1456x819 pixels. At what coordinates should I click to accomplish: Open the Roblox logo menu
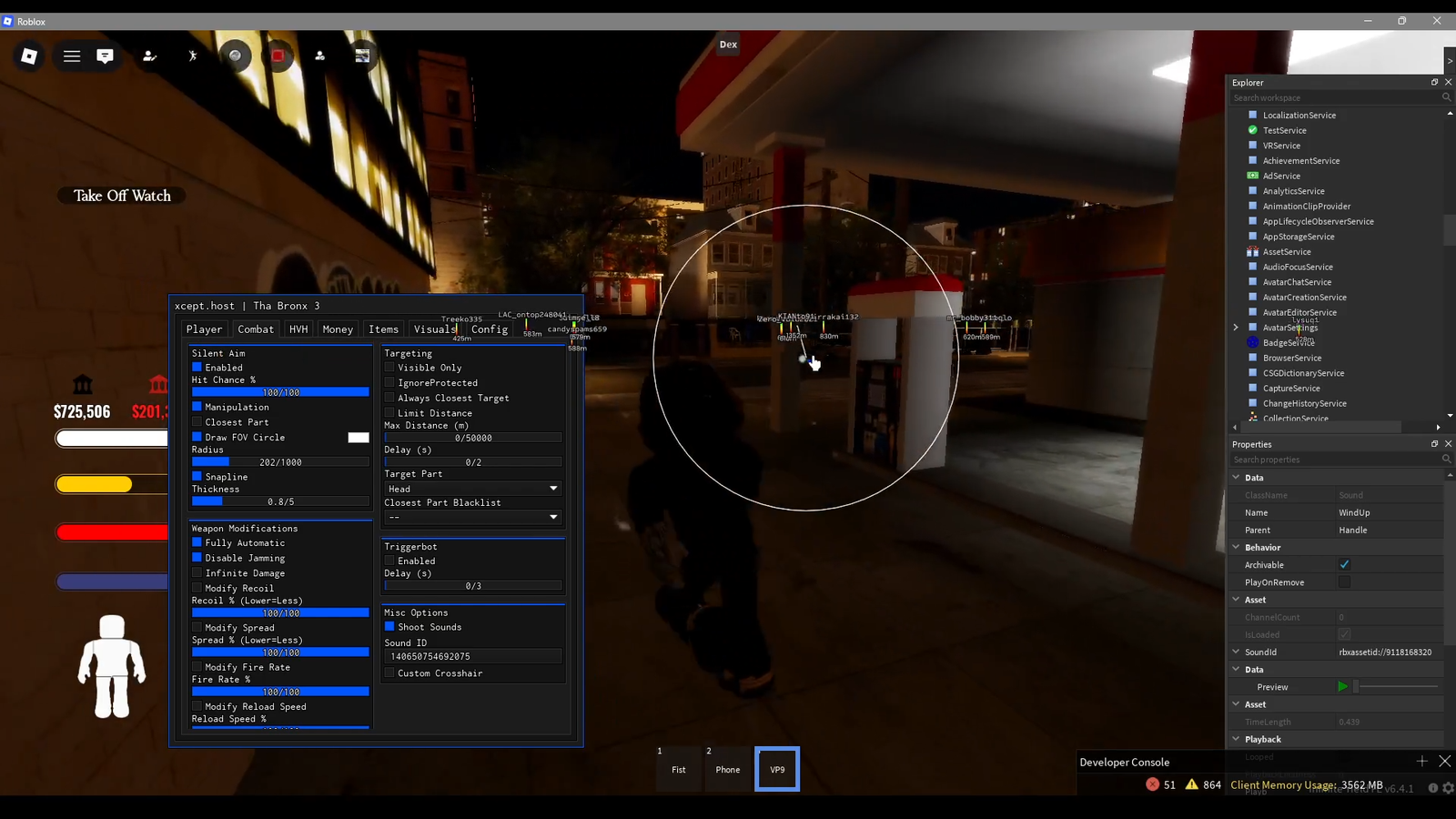coord(29,56)
